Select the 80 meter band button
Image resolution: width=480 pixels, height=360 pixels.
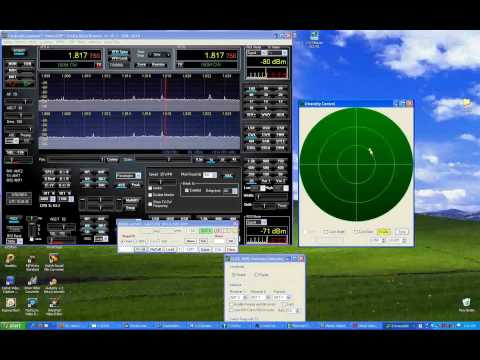pos(266,88)
